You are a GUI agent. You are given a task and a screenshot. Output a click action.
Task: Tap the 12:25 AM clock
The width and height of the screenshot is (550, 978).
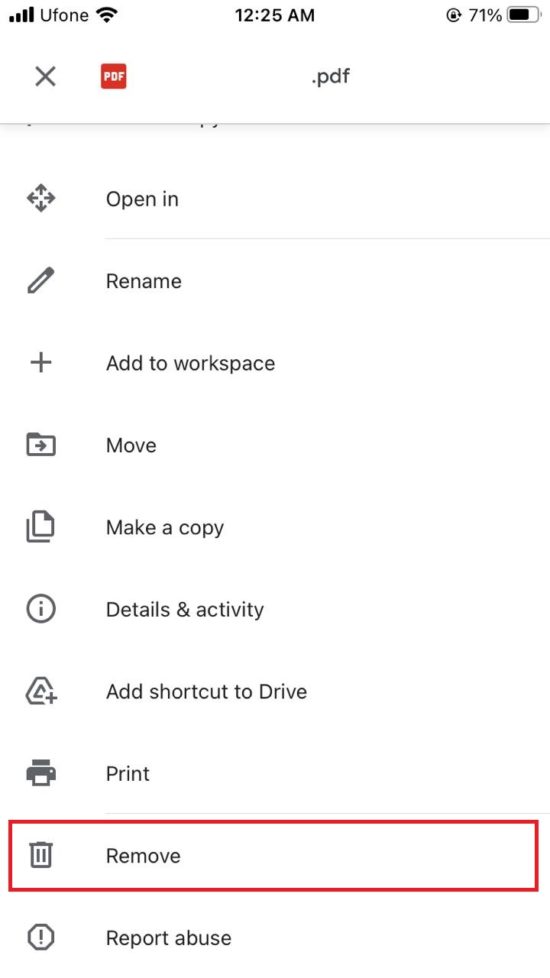click(274, 16)
